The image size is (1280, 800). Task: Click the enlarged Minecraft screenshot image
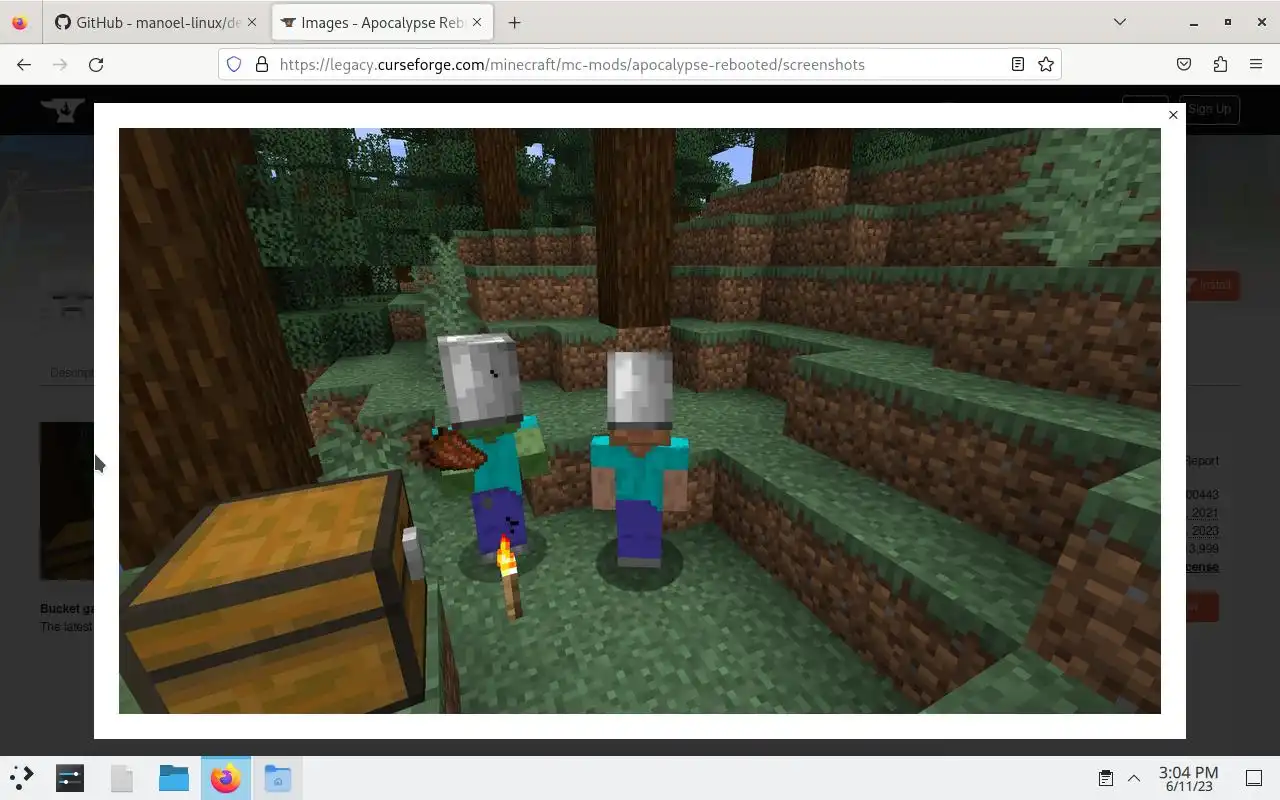(640, 420)
